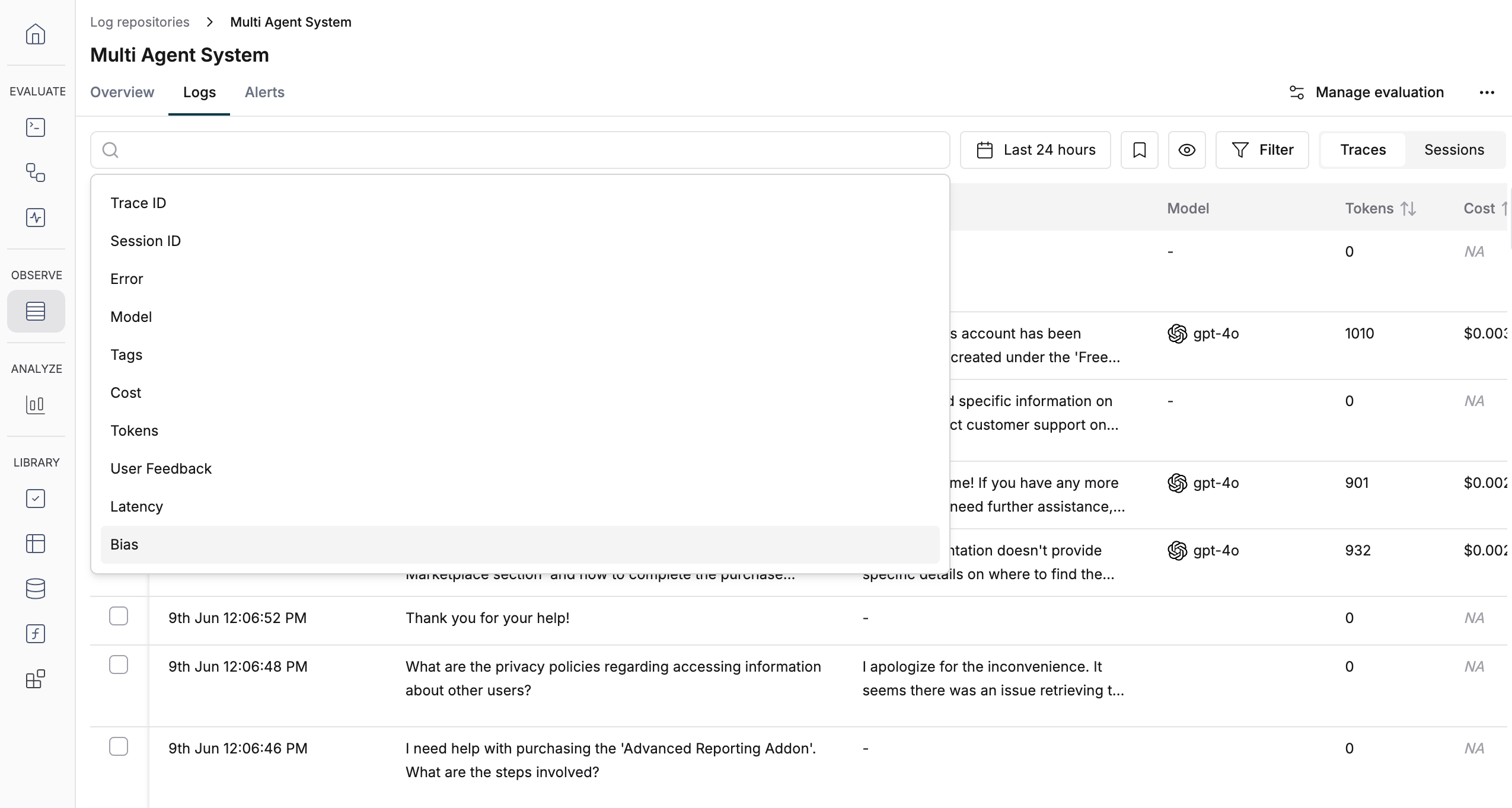Select Bias from the search suggestions
Screen dimensions: 1512x808
pos(520,545)
